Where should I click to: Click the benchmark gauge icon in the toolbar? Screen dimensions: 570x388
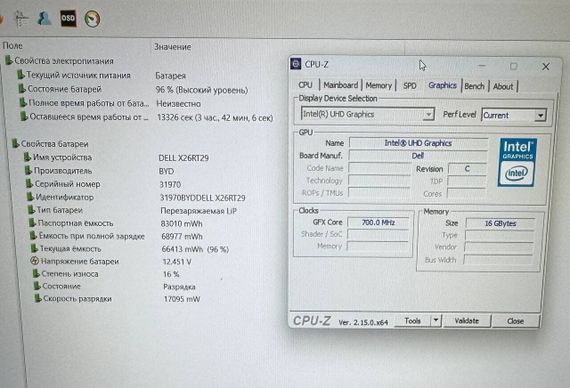tap(92, 19)
